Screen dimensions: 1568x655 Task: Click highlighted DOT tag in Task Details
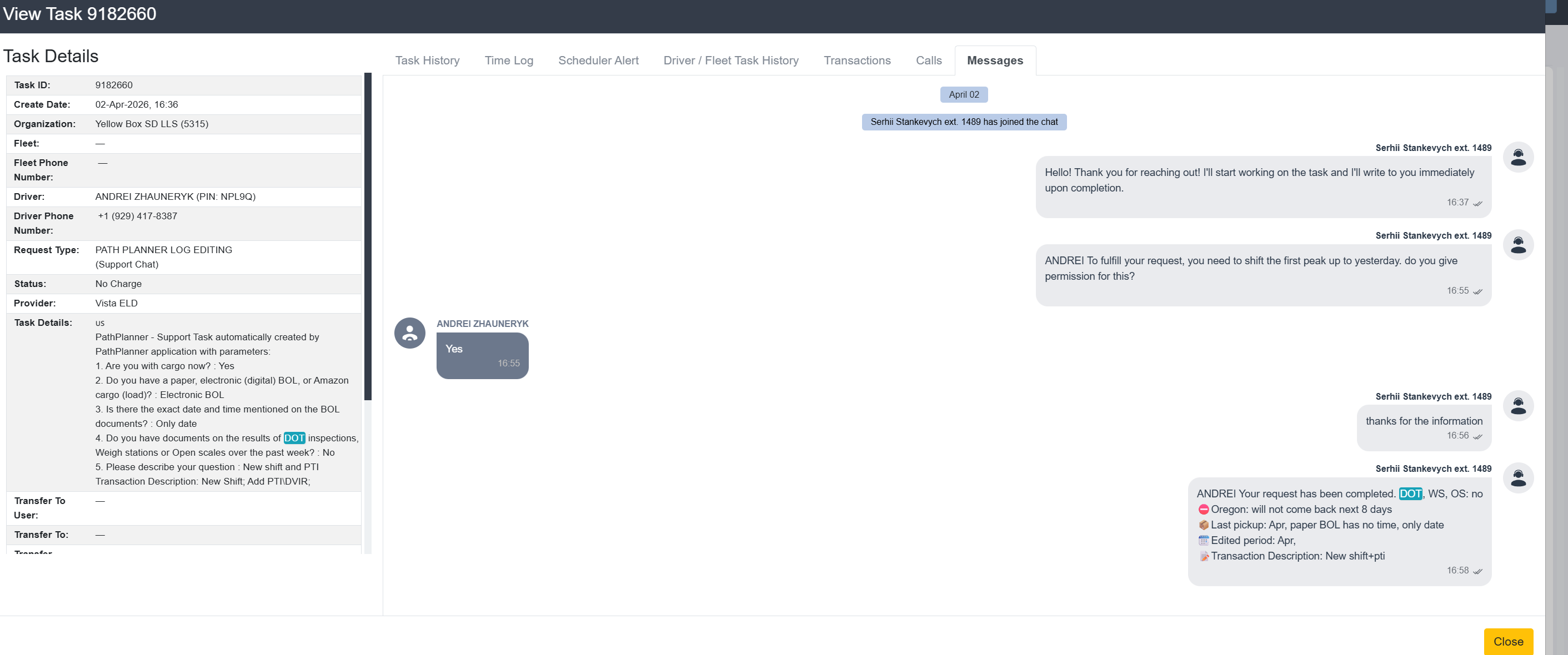(x=294, y=438)
